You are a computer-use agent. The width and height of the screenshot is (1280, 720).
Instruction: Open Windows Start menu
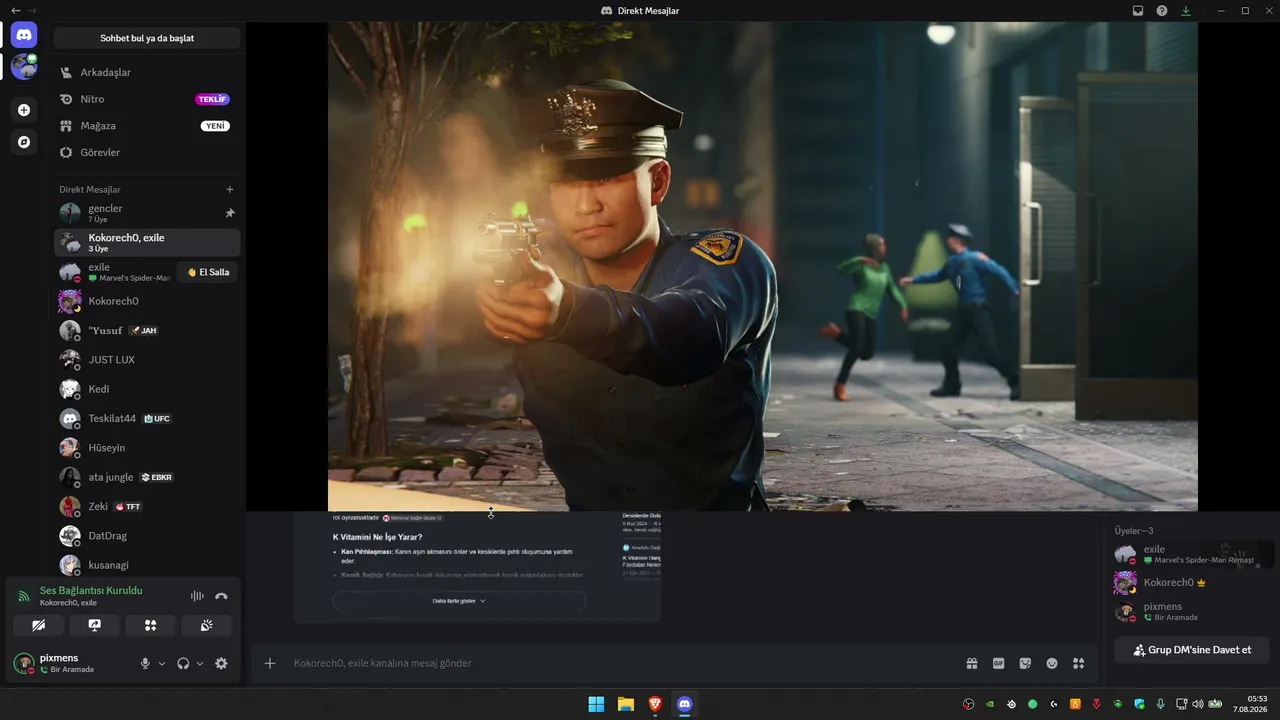click(x=596, y=704)
